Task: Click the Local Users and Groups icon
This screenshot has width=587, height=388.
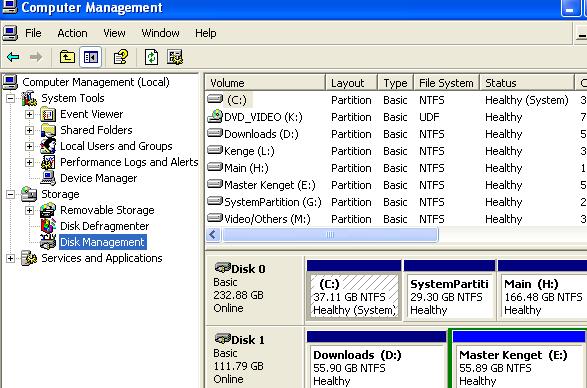Action: coord(48,146)
